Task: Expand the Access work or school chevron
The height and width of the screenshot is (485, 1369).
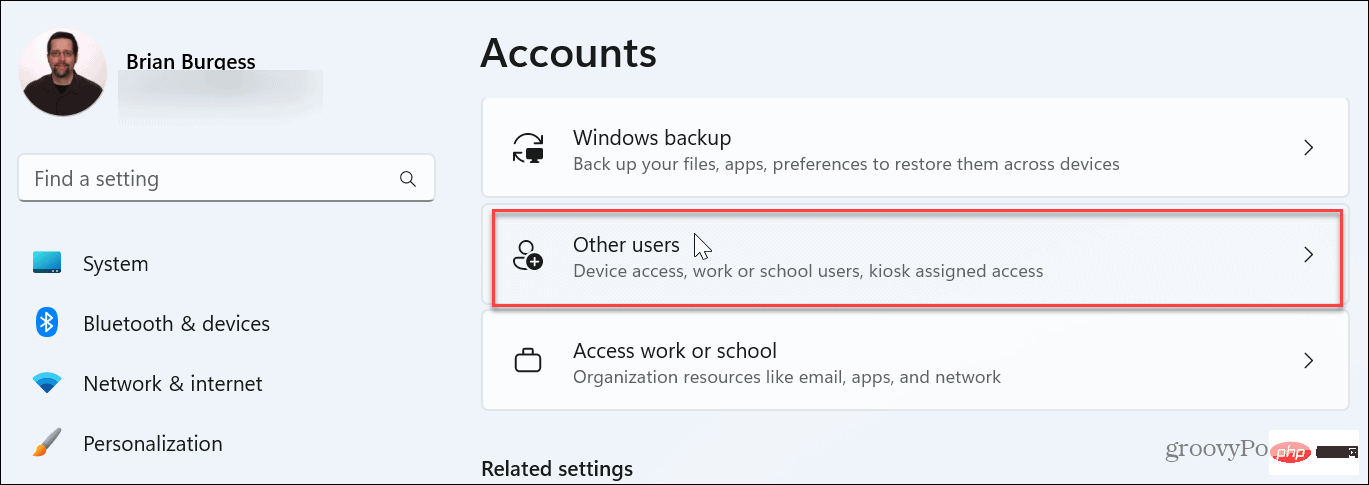Action: click(x=1308, y=361)
